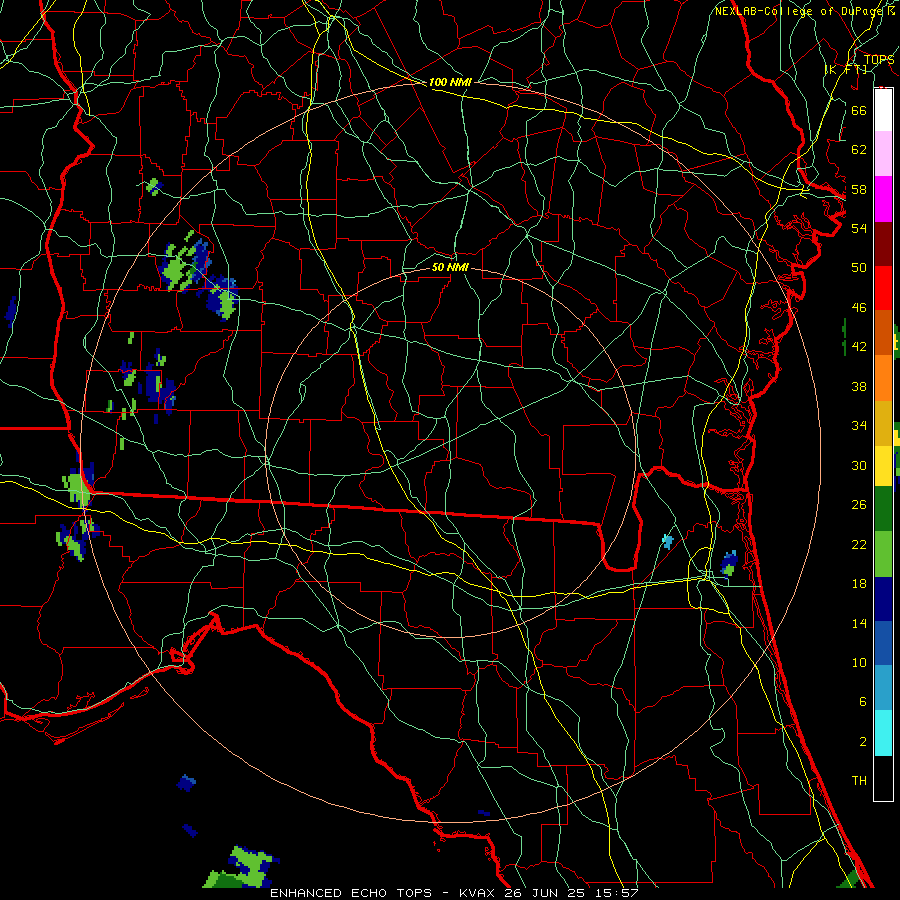Click legend value 34
This screenshot has width=900, height=900.
(859, 426)
